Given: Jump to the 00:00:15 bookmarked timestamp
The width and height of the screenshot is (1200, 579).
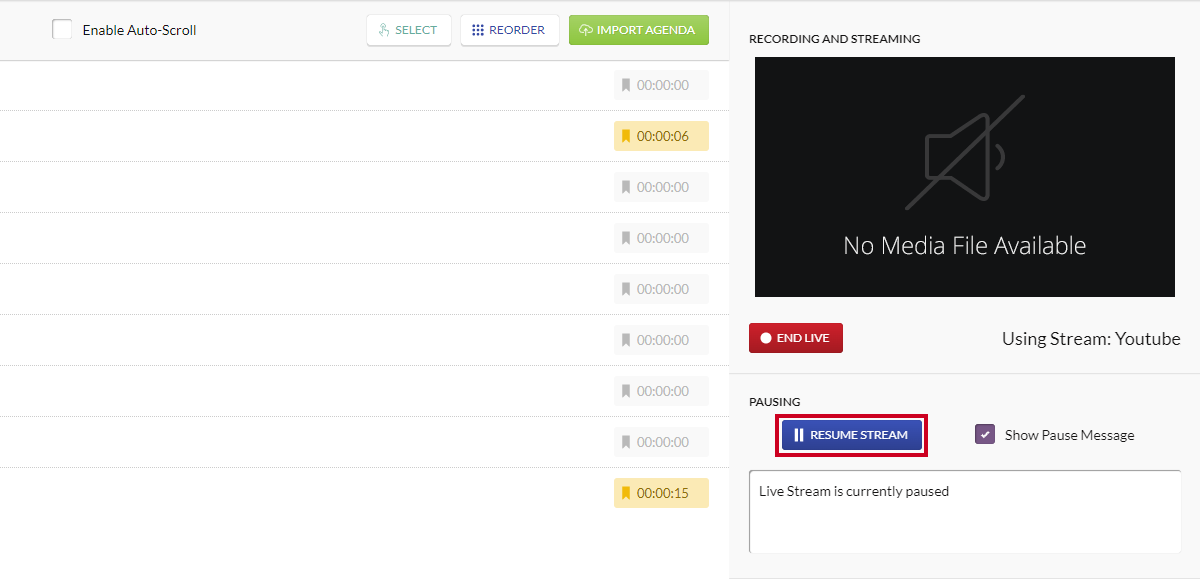Looking at the screenshot, I should click(661, 493).
